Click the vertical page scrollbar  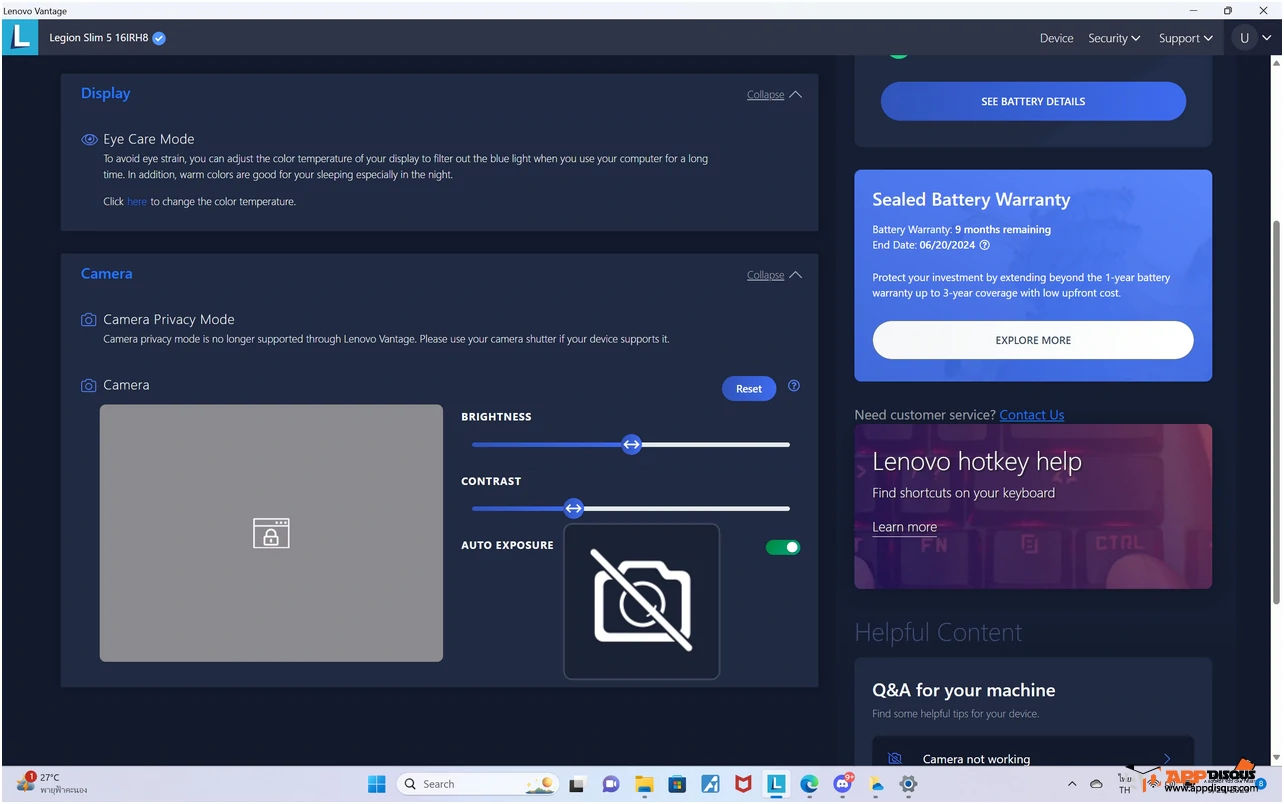(x=1276, y=412)
